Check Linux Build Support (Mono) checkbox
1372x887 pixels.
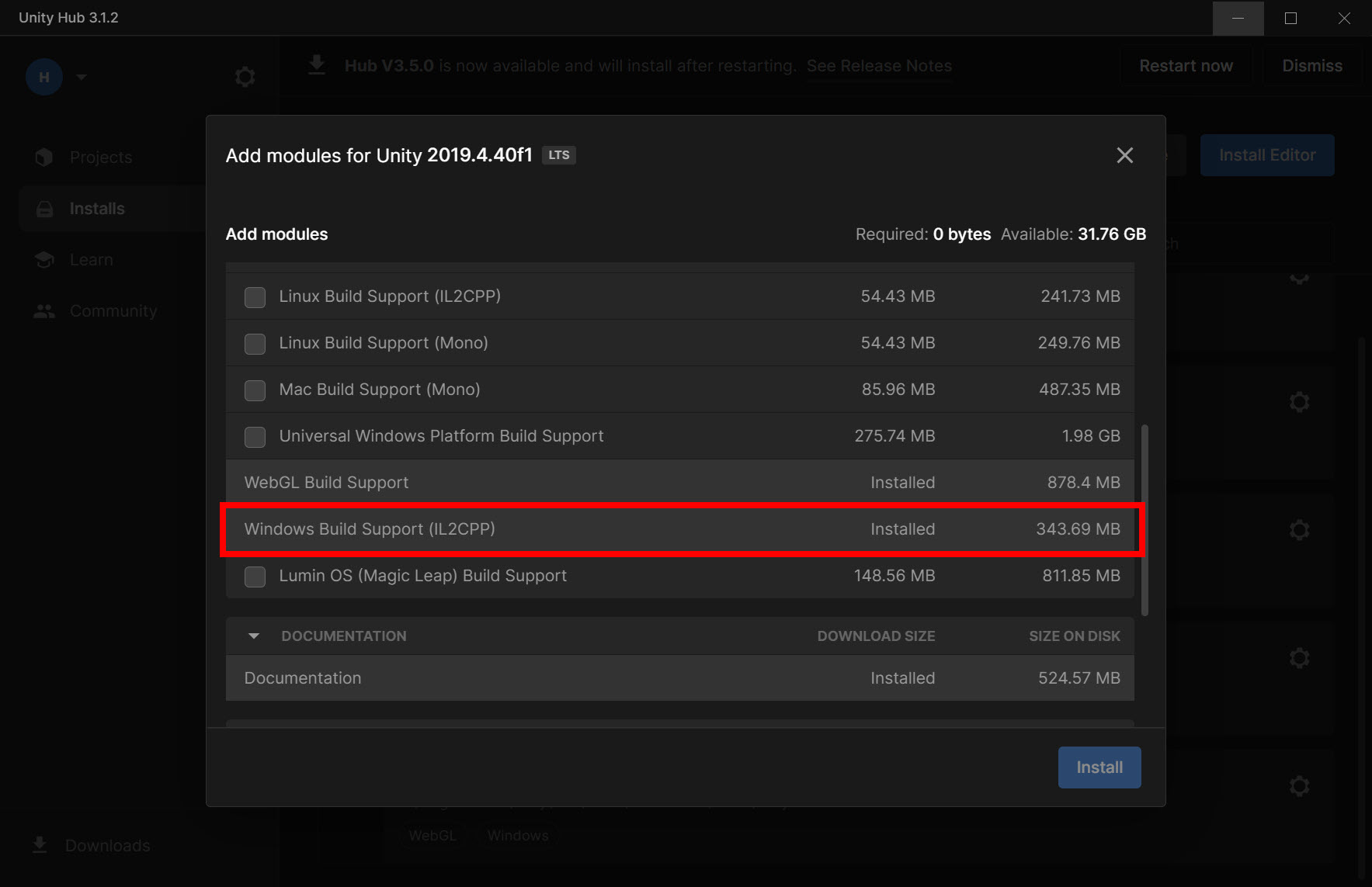(x=255, y=344)
